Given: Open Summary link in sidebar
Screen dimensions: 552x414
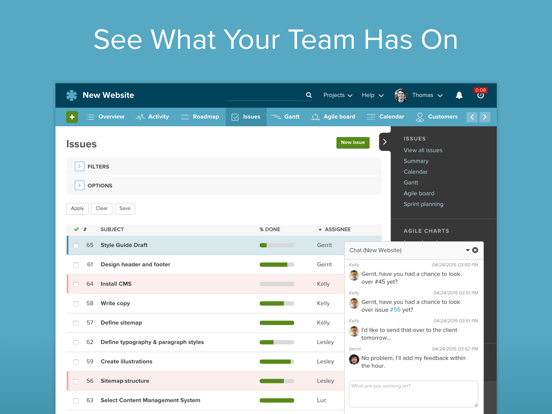Looking at the screenshot, I should tap(416, 161).
